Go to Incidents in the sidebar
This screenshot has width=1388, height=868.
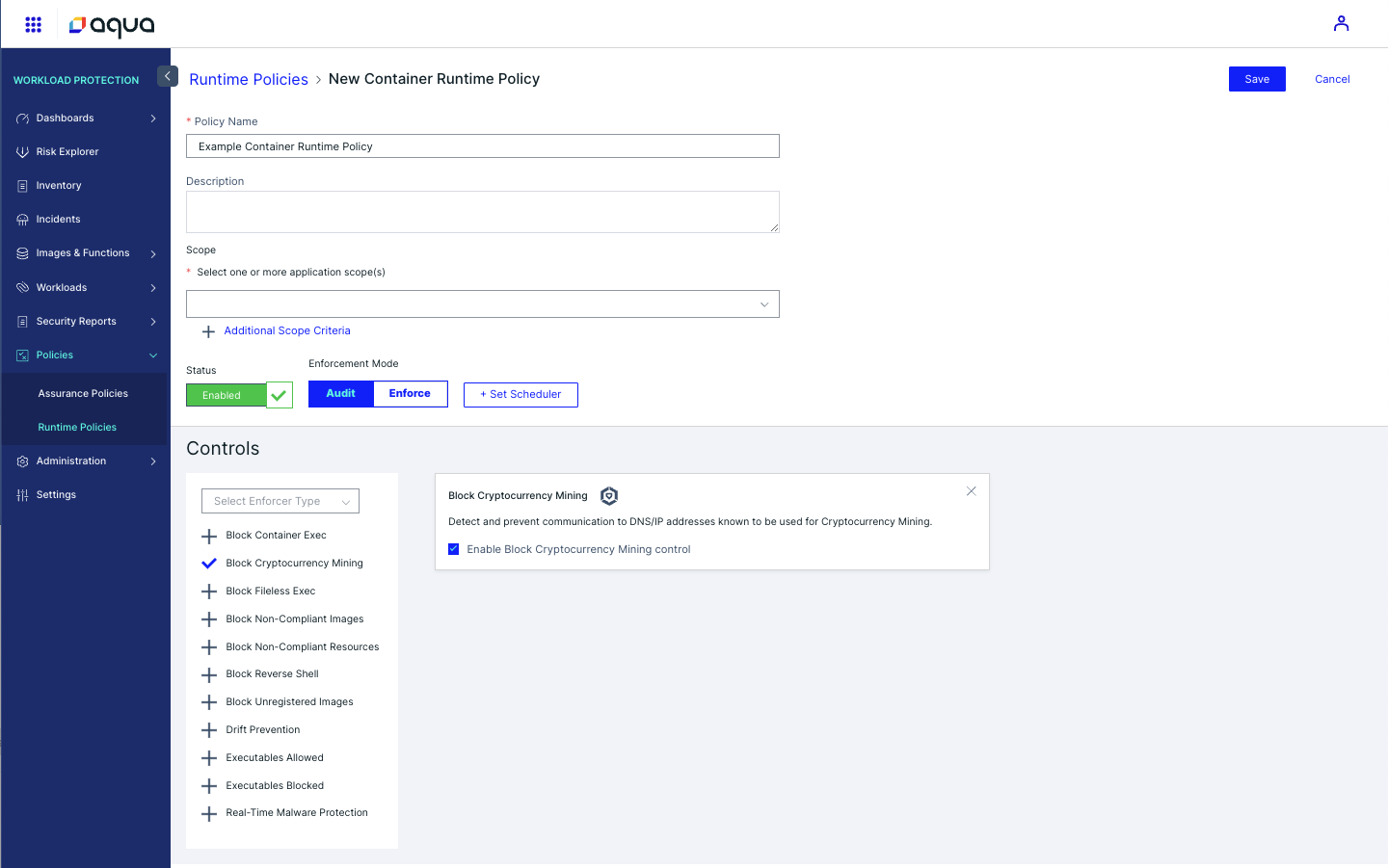click(58, 220)
